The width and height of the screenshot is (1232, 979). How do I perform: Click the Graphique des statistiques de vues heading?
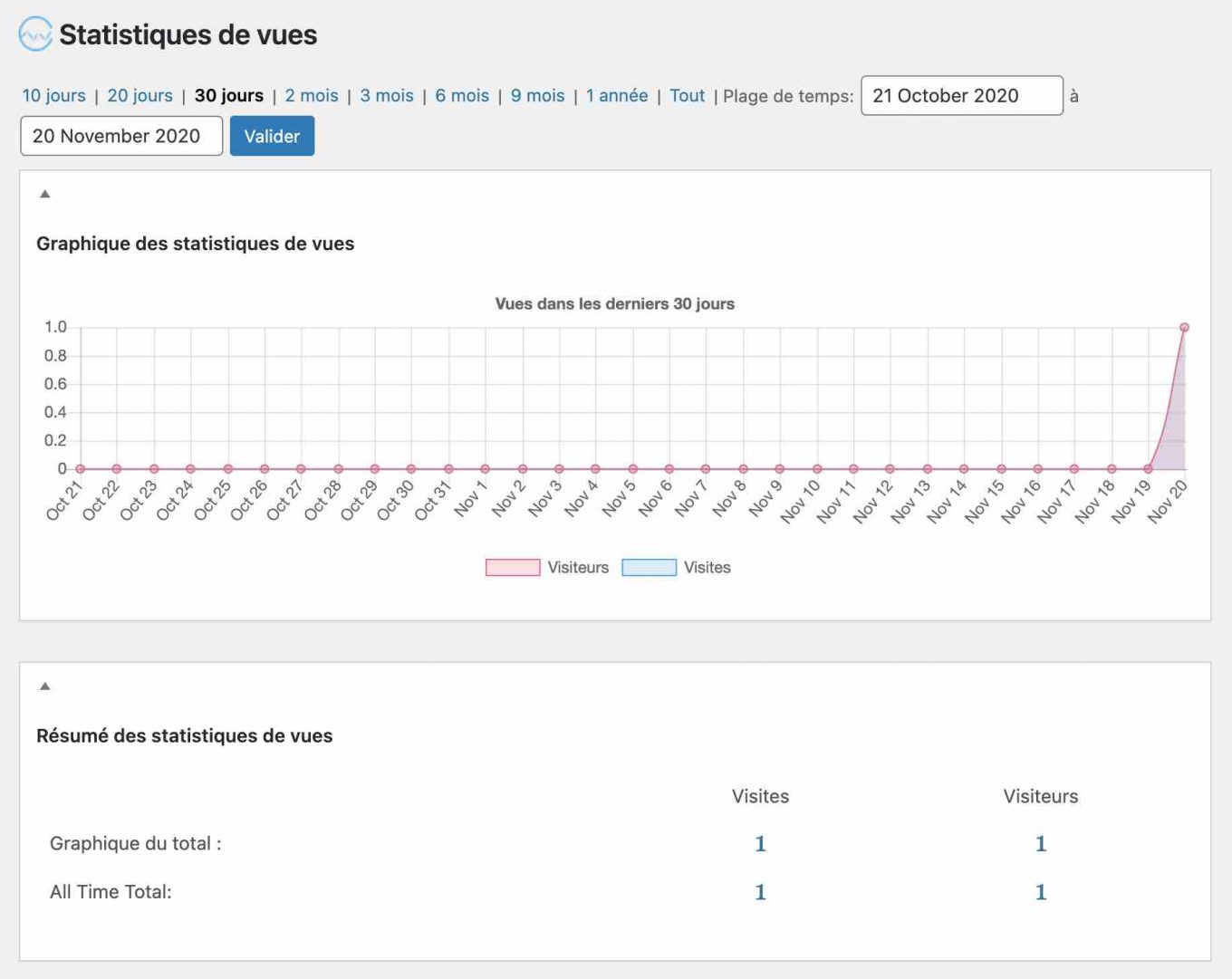click(x=195, y=244)
